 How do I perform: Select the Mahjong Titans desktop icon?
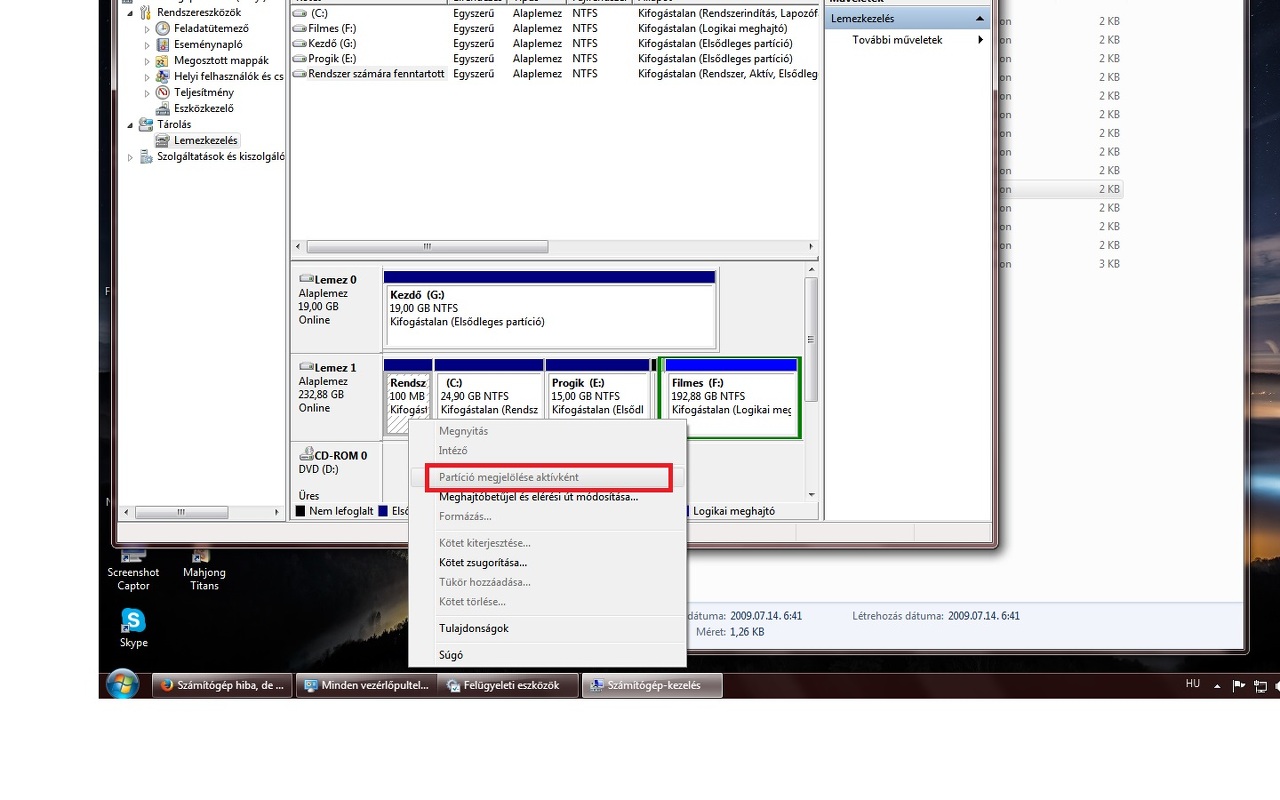pyautogui.click(x=204, y=569)
